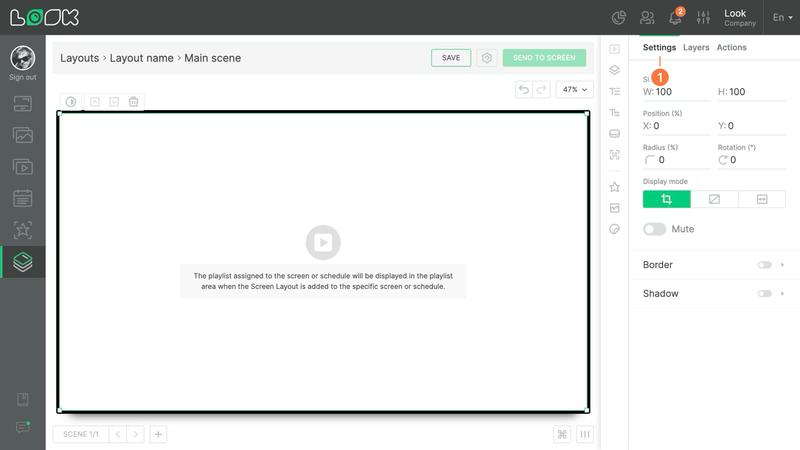Open the Screens section in the sidebar
This screenshot has width=800, height=450.
coord(22,104)
